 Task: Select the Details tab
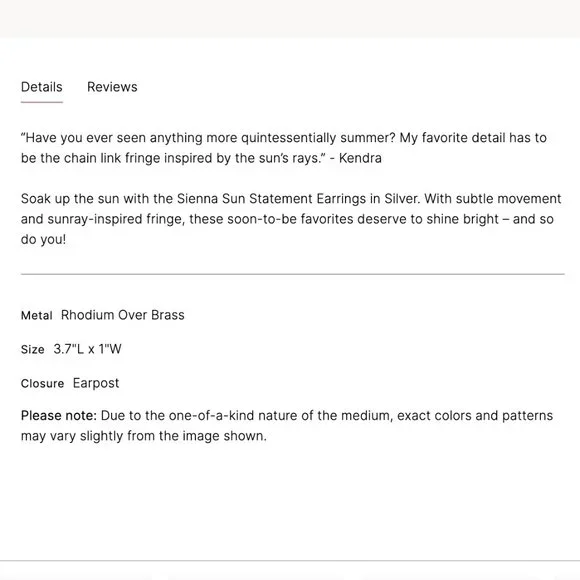(x=42, y=87)
